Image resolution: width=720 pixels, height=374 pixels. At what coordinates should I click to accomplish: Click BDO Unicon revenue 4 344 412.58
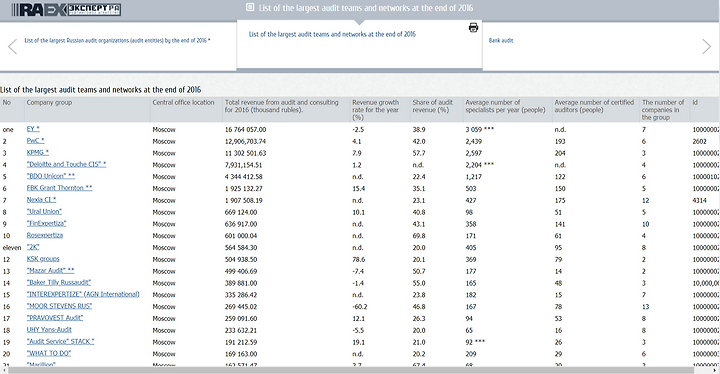pos(243,177)
